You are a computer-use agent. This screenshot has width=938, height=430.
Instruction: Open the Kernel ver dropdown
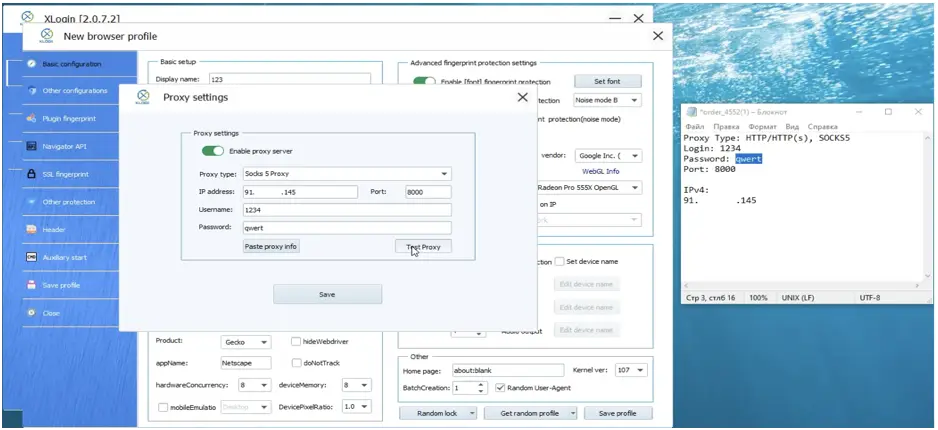(631, 370)
